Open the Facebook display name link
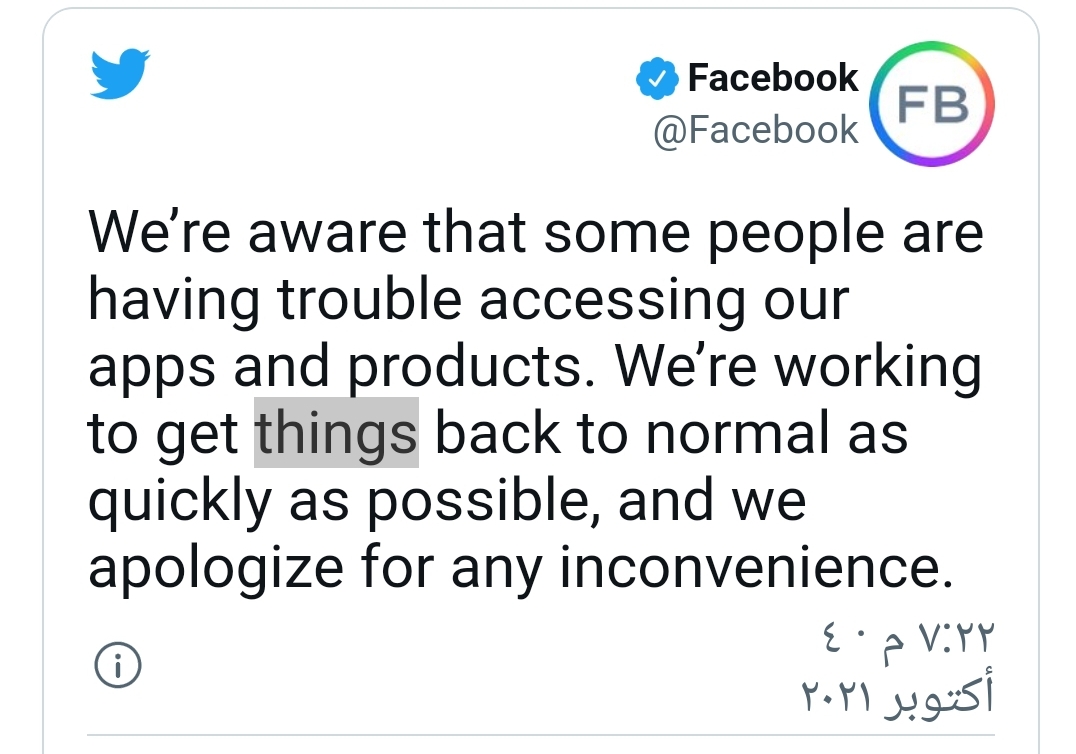The height and width of the screenshot is (754, 1076). click(x=772, y=78)
